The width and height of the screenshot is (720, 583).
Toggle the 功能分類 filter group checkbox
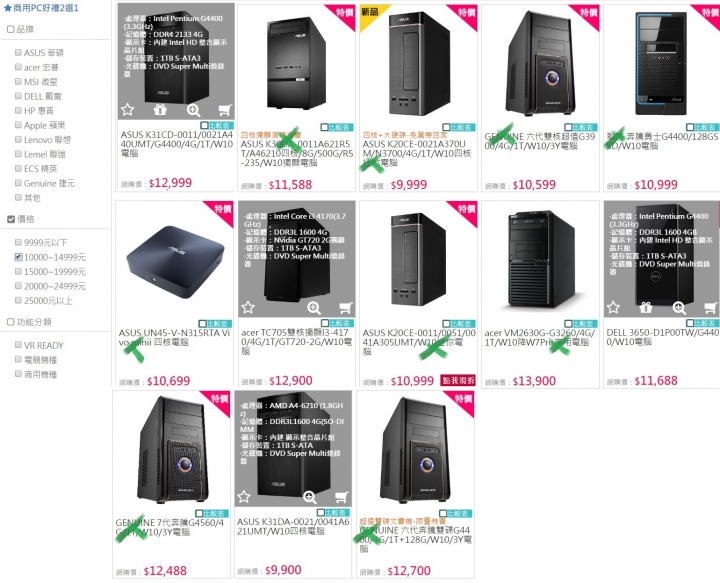pos(11,322)
